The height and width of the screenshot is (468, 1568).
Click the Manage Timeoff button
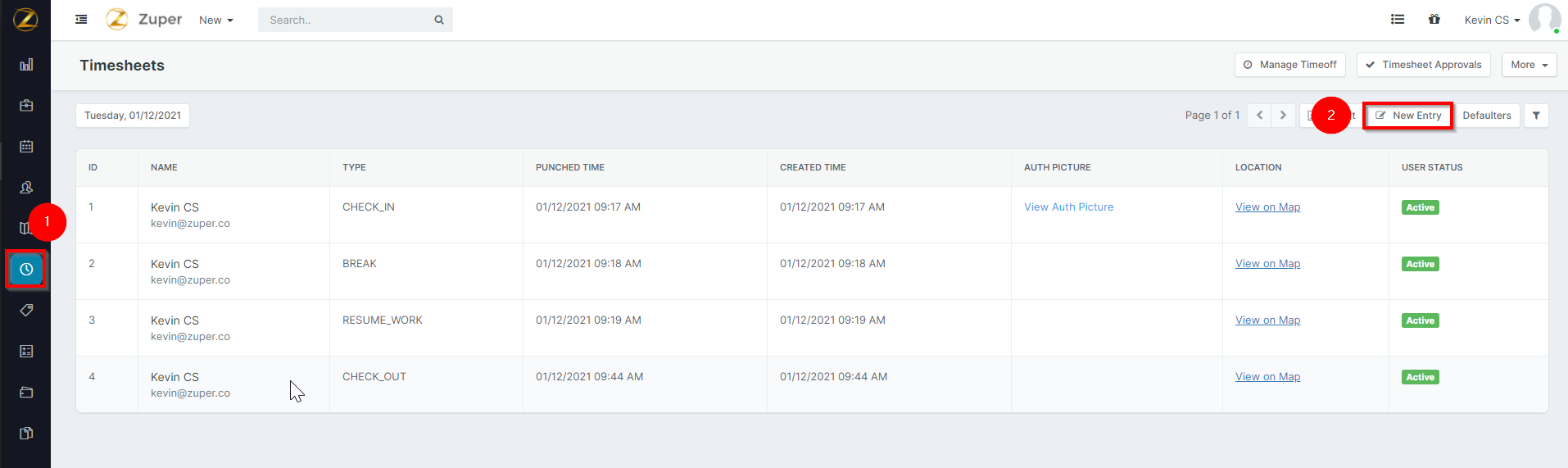click(x=1289, y=65)
